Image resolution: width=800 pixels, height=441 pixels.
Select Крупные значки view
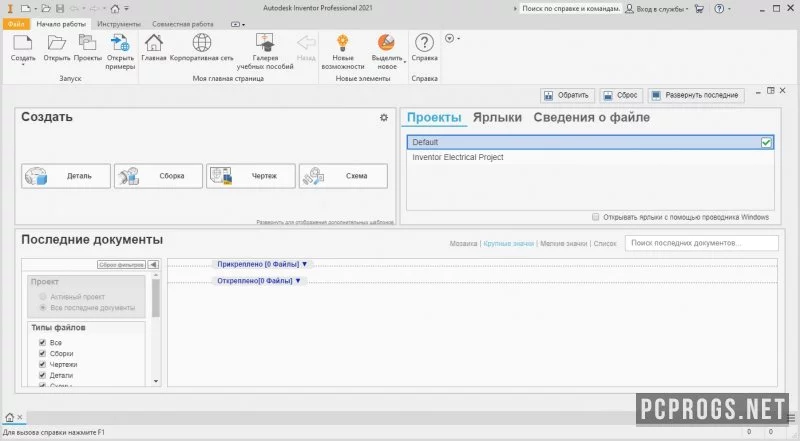509,243
